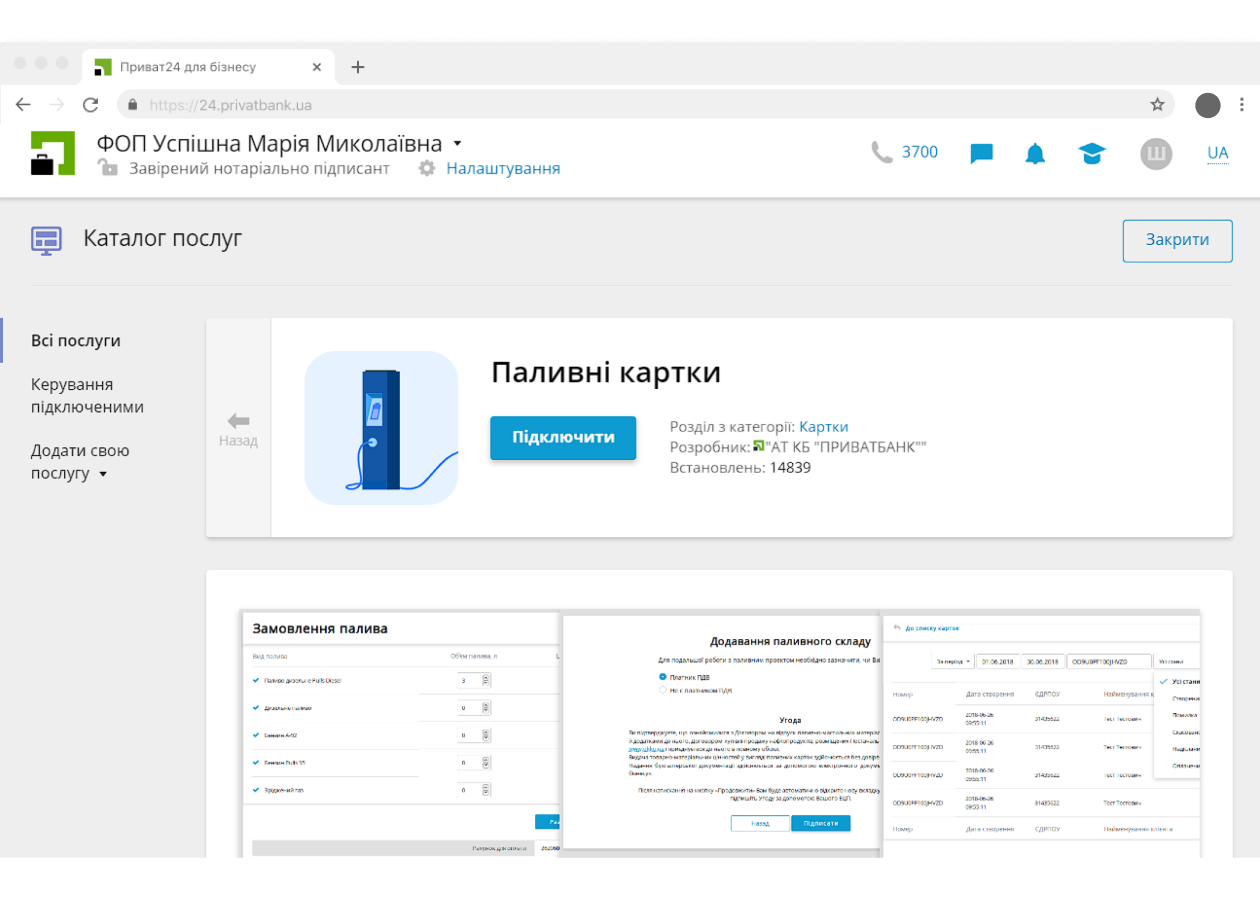The image size is (1260, 900).
Task: Open user avatar with letter Ш
Action: pyautogui.click(x=1156, y=154)
